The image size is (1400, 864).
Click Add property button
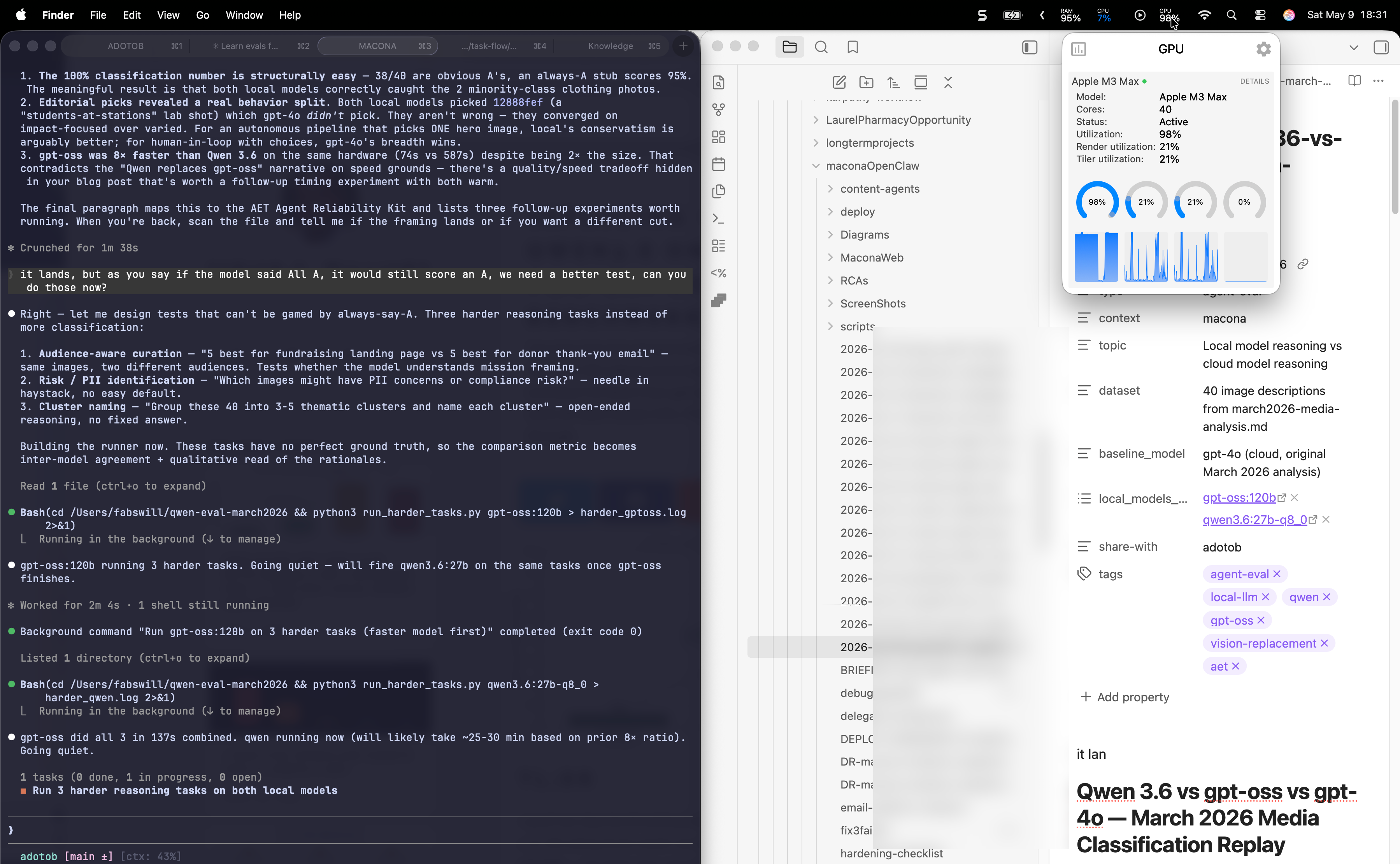1125,697
